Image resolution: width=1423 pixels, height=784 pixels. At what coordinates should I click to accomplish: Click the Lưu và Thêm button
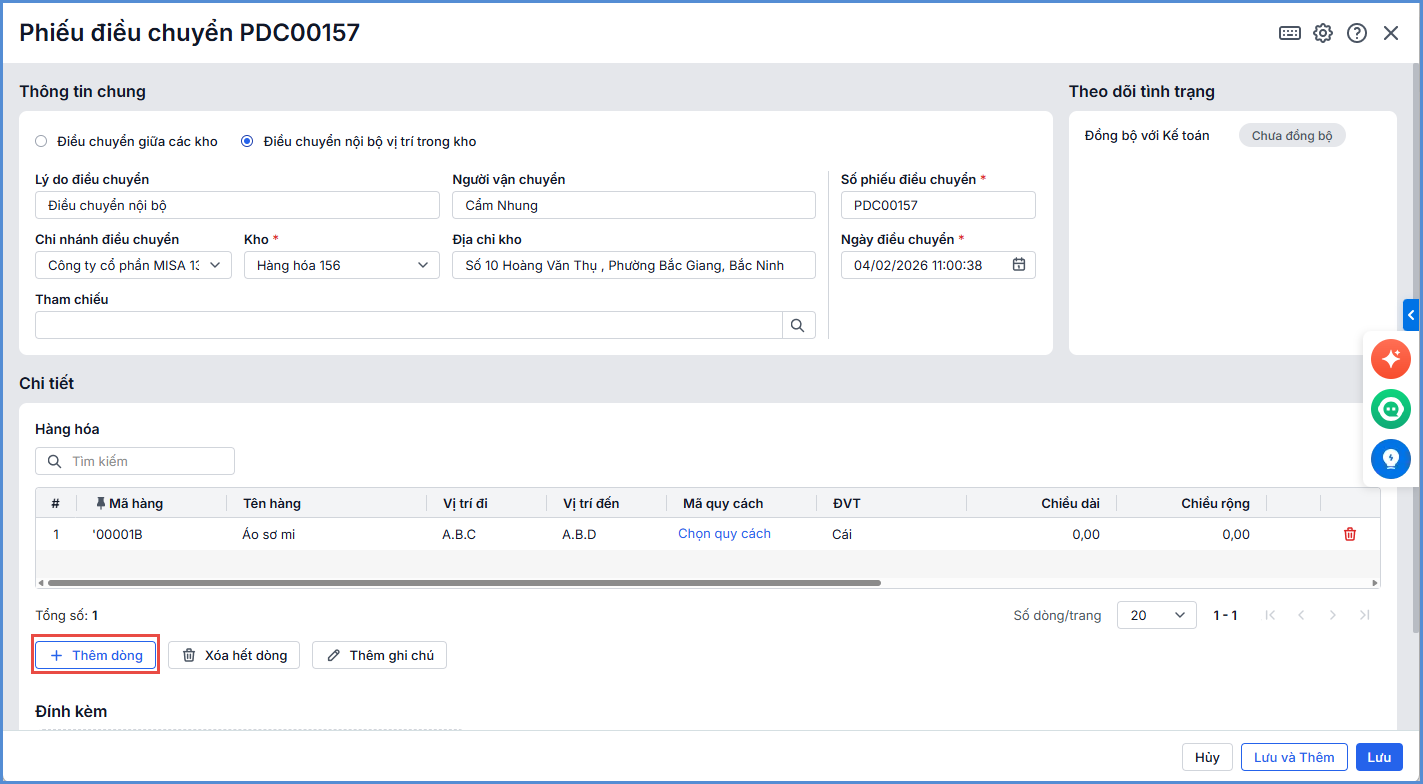pos(1294,757)
